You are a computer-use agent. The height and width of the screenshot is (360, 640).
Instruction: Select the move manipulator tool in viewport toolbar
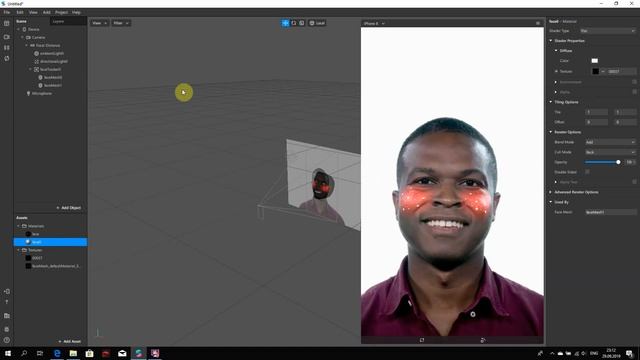(x=285, y=23)
